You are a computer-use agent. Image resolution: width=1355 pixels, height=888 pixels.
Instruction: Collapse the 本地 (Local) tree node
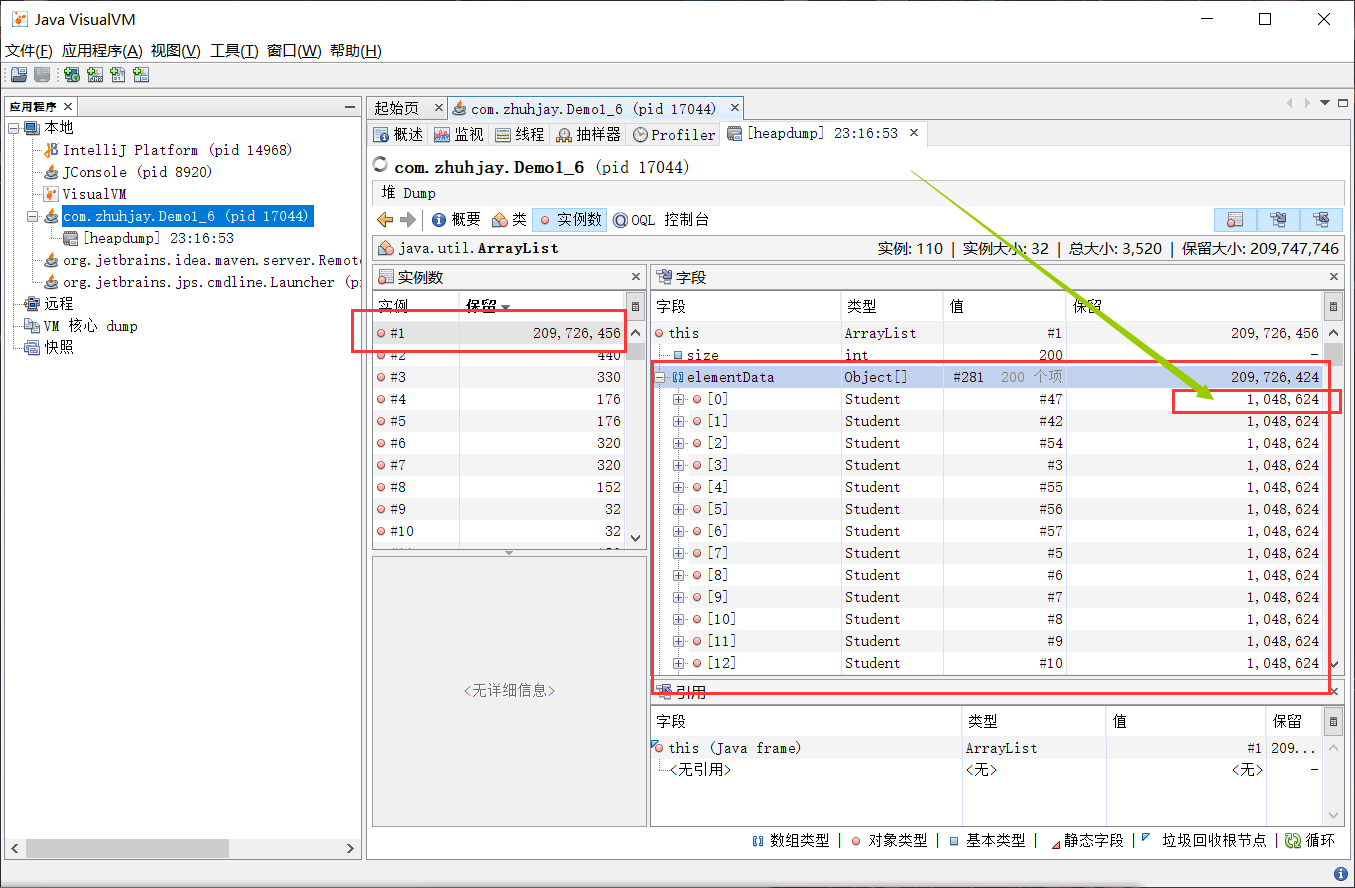tap(14, 128)
